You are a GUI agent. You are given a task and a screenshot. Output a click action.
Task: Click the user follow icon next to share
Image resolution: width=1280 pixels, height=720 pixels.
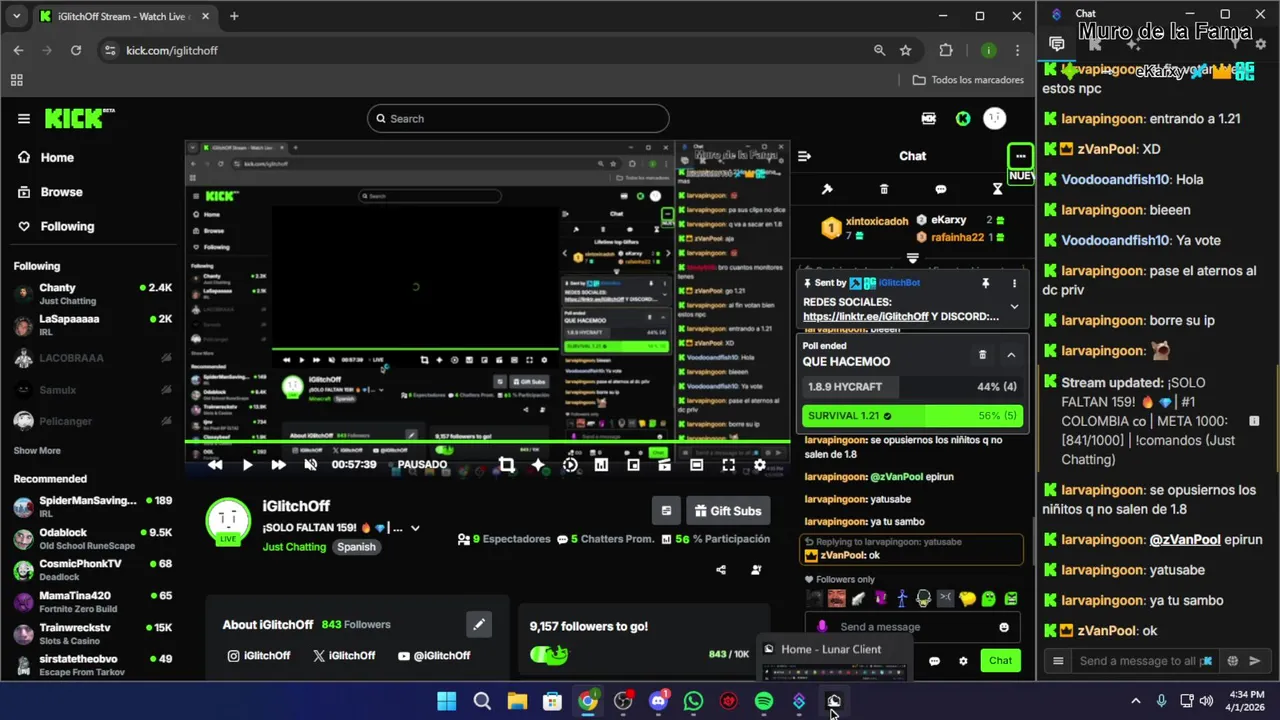pyautogui.click(x=756, y=570)
